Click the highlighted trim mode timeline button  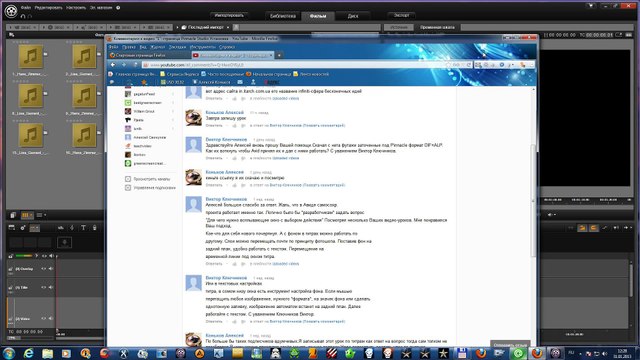tap(35, 228)
